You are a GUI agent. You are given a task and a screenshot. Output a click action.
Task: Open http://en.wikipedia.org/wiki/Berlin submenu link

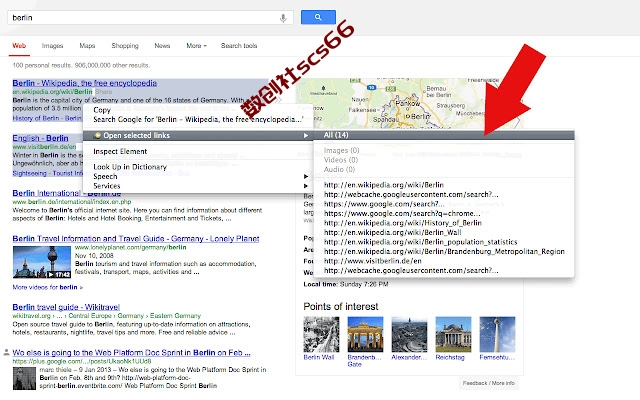click(x=384, y=185)
